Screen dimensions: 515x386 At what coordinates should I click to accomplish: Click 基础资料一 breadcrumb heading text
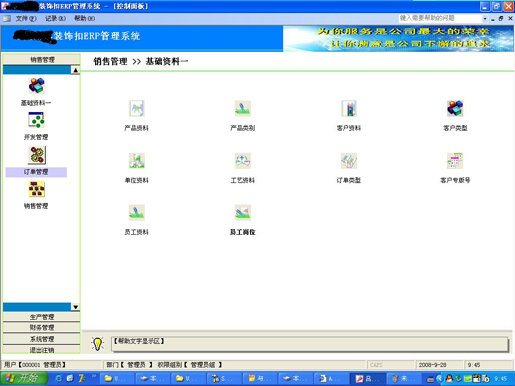[167, 61]
